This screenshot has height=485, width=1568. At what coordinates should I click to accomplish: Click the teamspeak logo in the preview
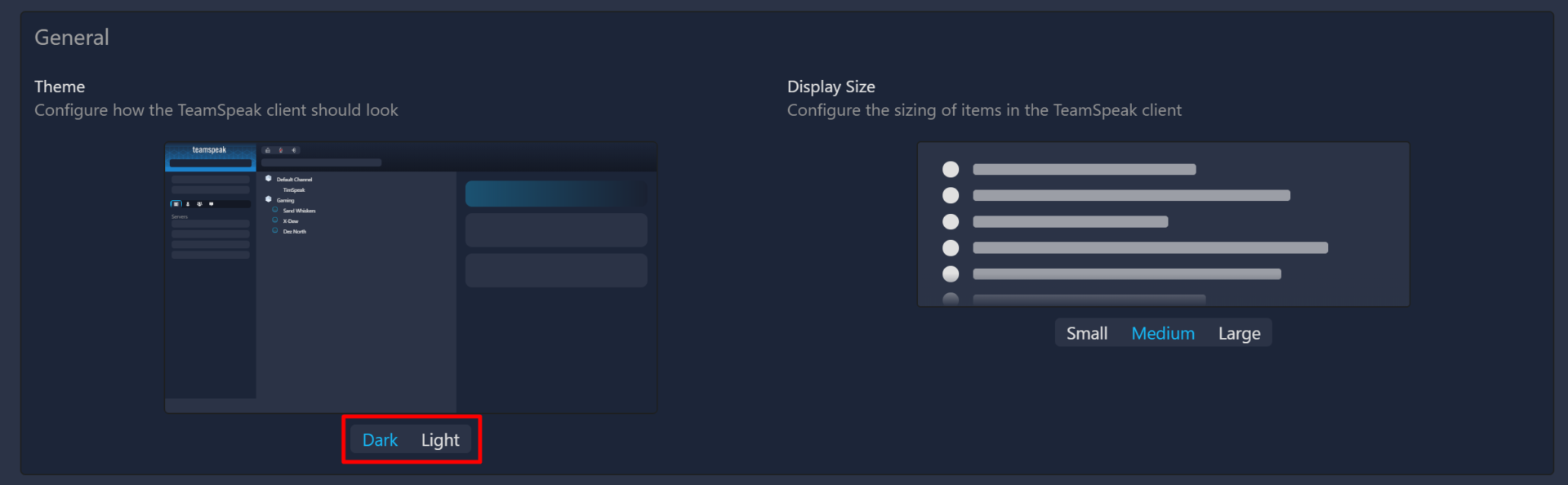point(210,150)
